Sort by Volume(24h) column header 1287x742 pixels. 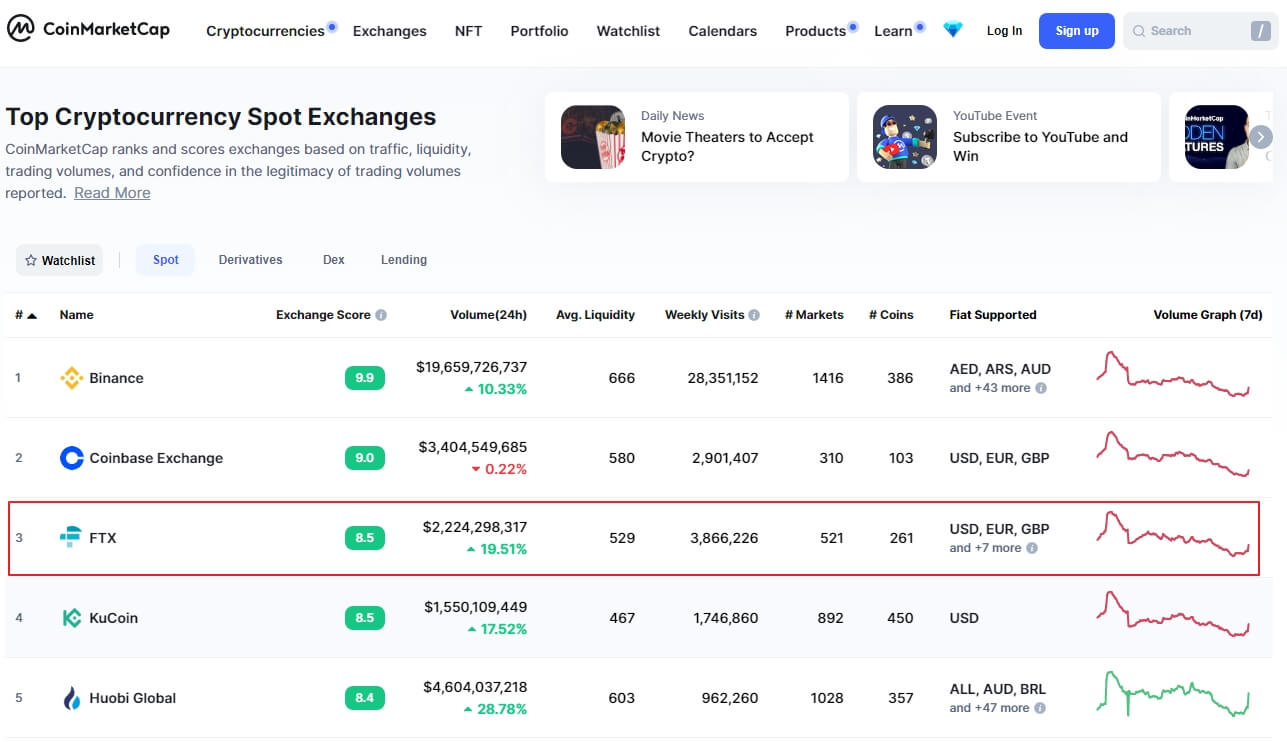[x=488, y=315]
